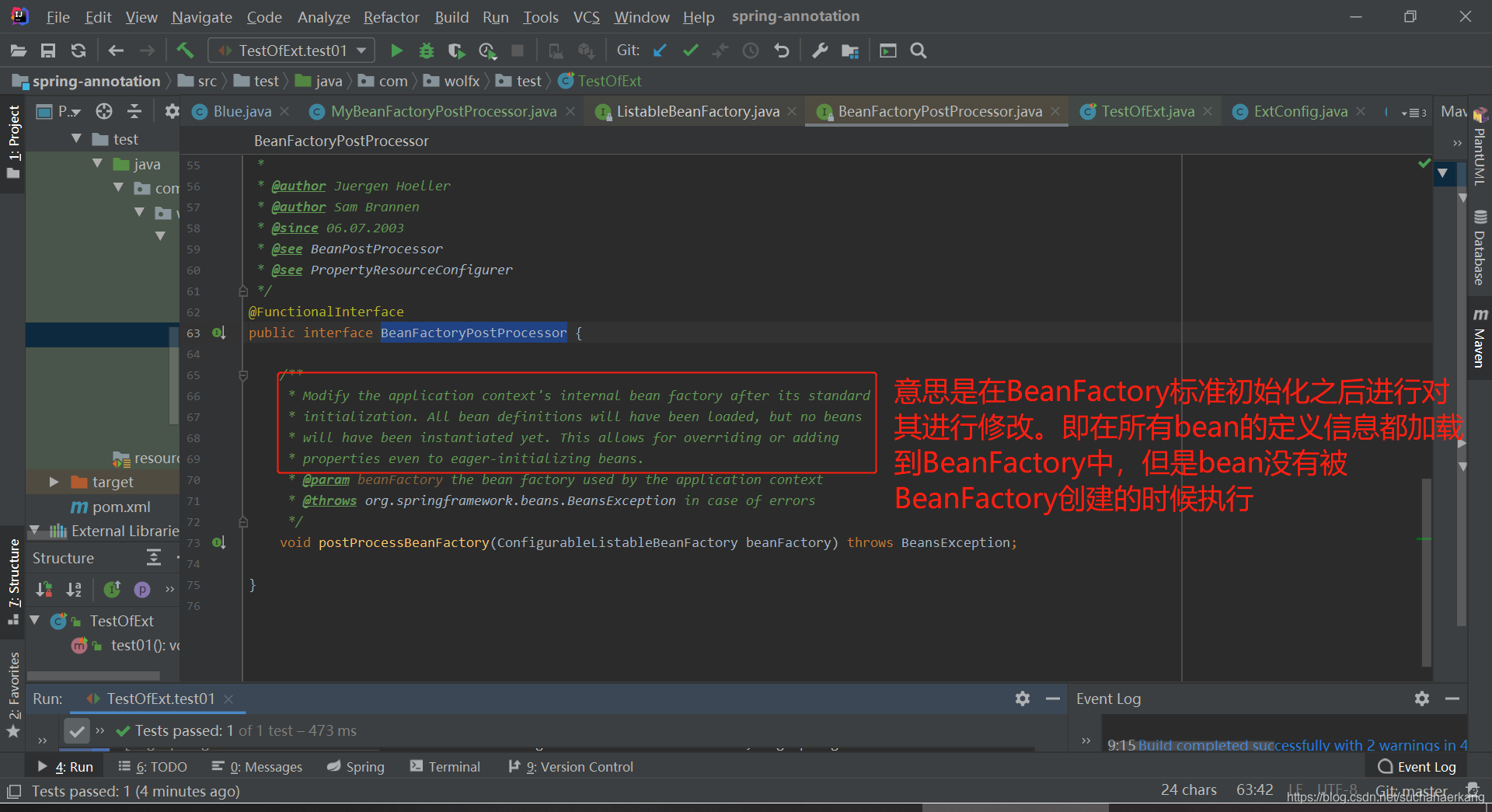Synchronize files with the refresh icon
1492x812 pixels.
[78, 51]
